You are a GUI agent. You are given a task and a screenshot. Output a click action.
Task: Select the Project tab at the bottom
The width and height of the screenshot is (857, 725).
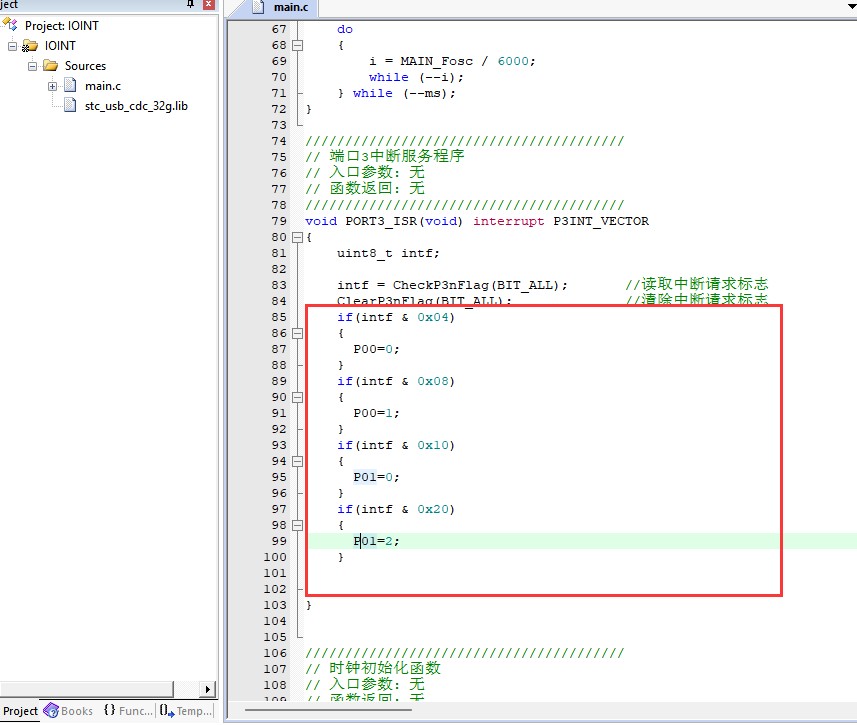pos(21,711)
